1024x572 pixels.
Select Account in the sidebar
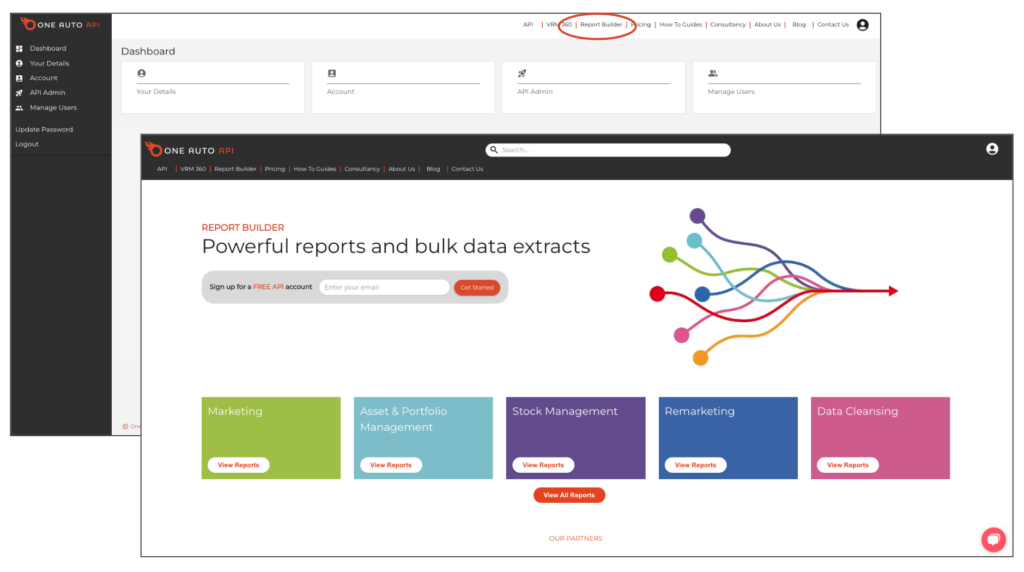click(43, 78)
